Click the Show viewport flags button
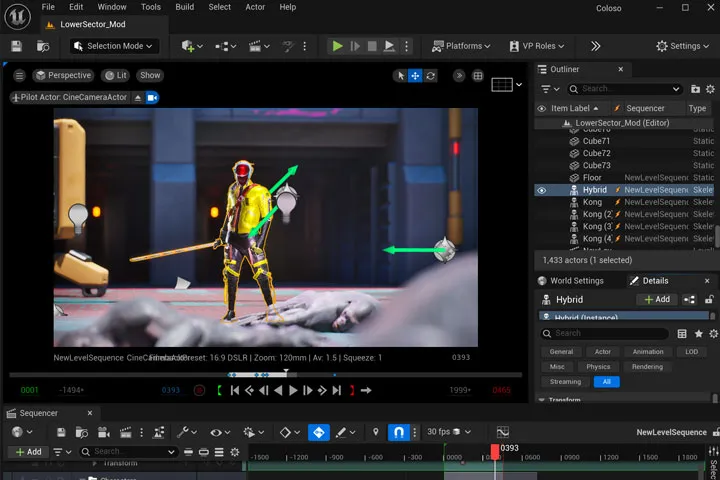Screen dimensions: 720x480 150,75
